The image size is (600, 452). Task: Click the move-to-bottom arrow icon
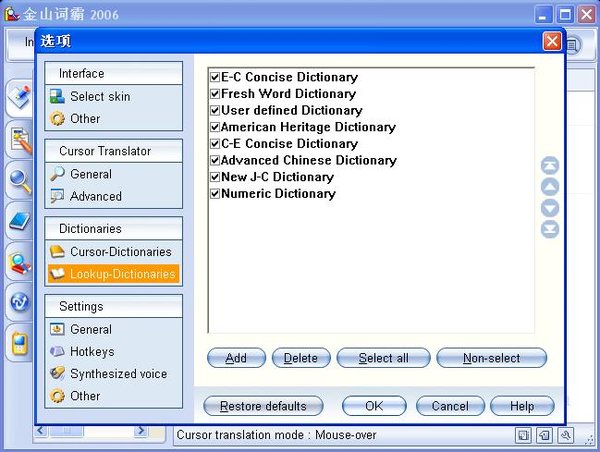pyautogui.click(x=549, y=229)
